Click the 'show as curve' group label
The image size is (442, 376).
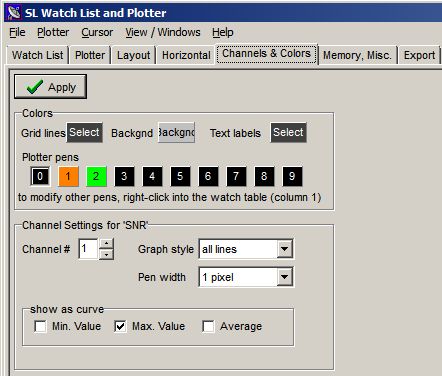pos(67,309)
